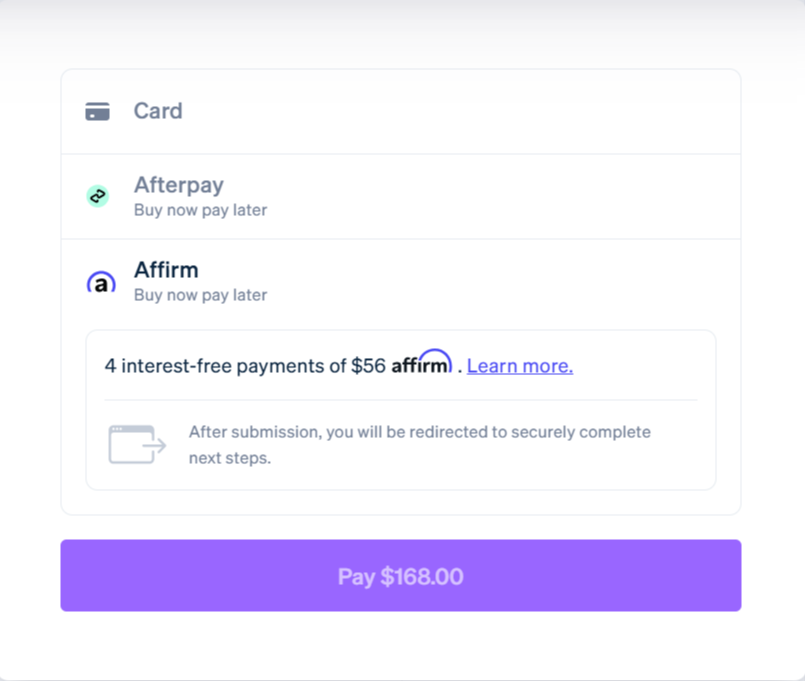Click the Afterpay title text
Image resolution: width=805 pixels, height=681 pixels.
179,185
